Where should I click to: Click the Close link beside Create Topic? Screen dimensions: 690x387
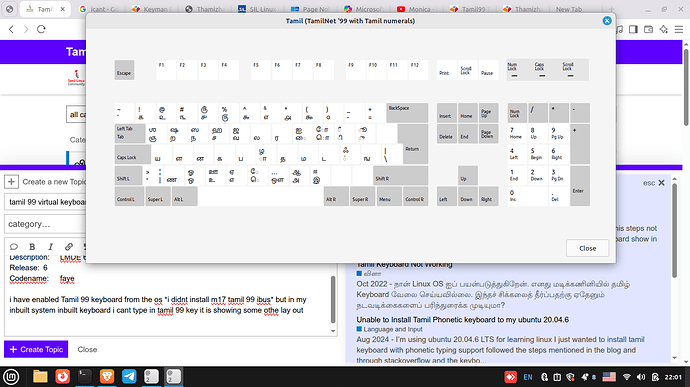click(x=87, y=350)
